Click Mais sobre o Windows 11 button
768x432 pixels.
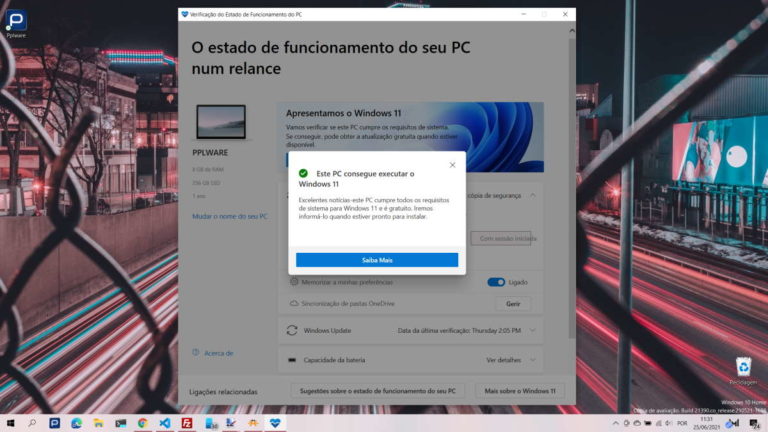click(x=519, y=391)
